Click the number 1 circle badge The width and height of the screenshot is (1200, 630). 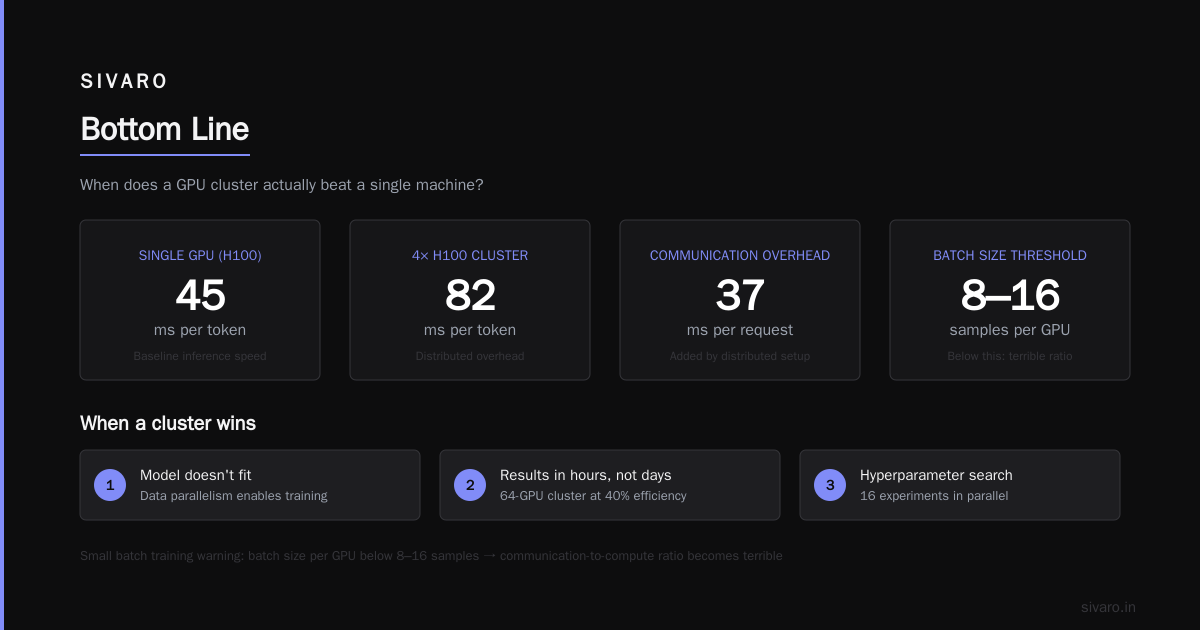(x=110, y=485)
